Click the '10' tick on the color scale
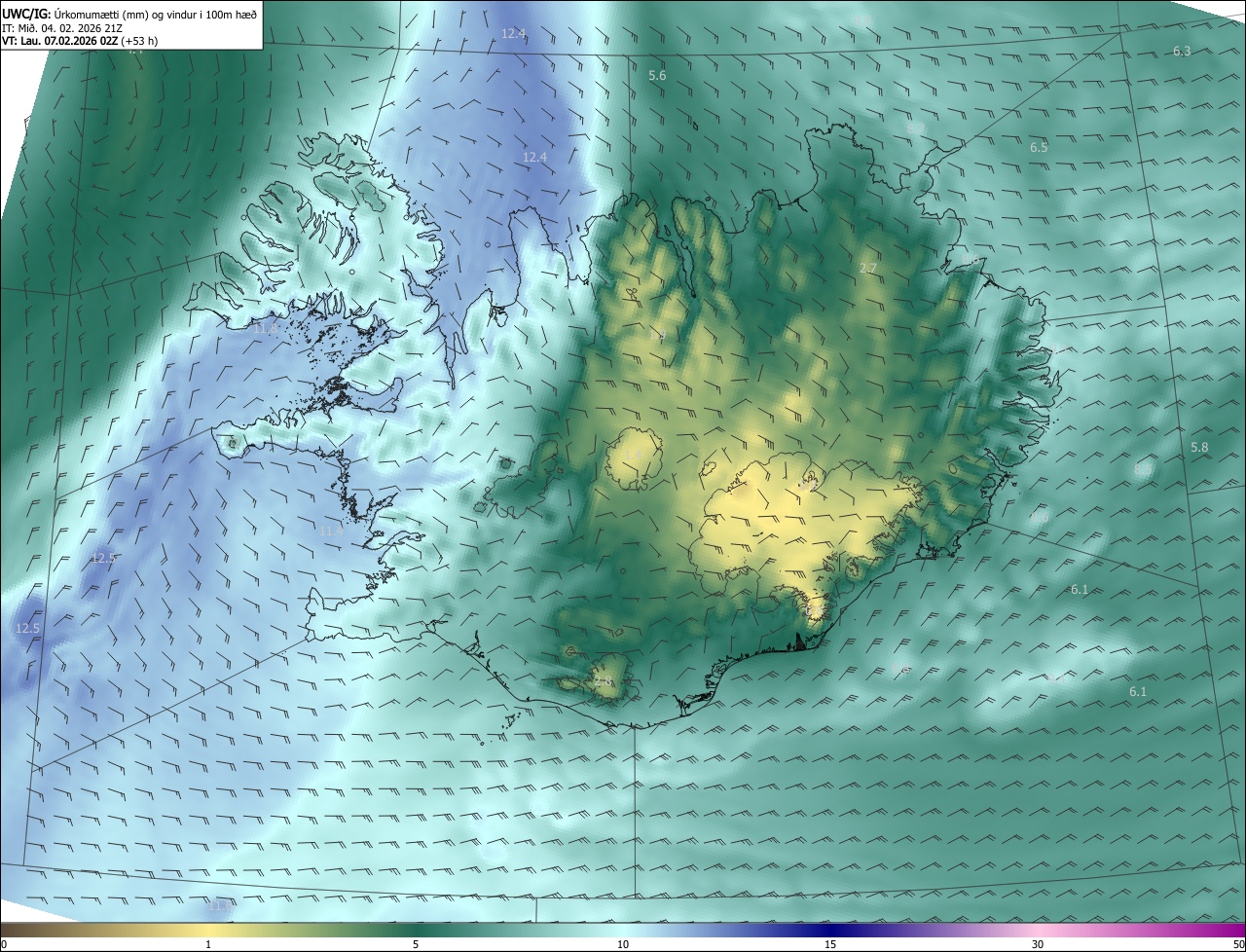Screen dimensions: 1246x952 pyautogui.click(x=623, y=944)
